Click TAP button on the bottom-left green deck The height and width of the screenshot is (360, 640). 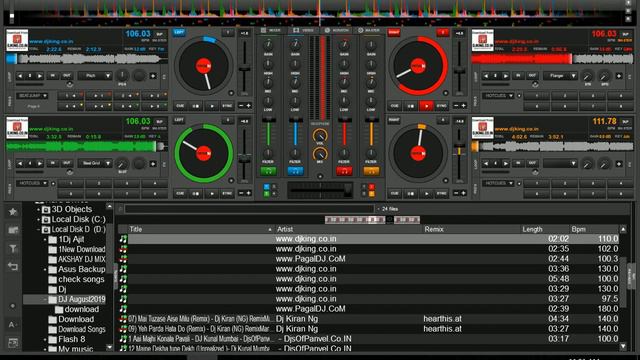pos(160,122)
